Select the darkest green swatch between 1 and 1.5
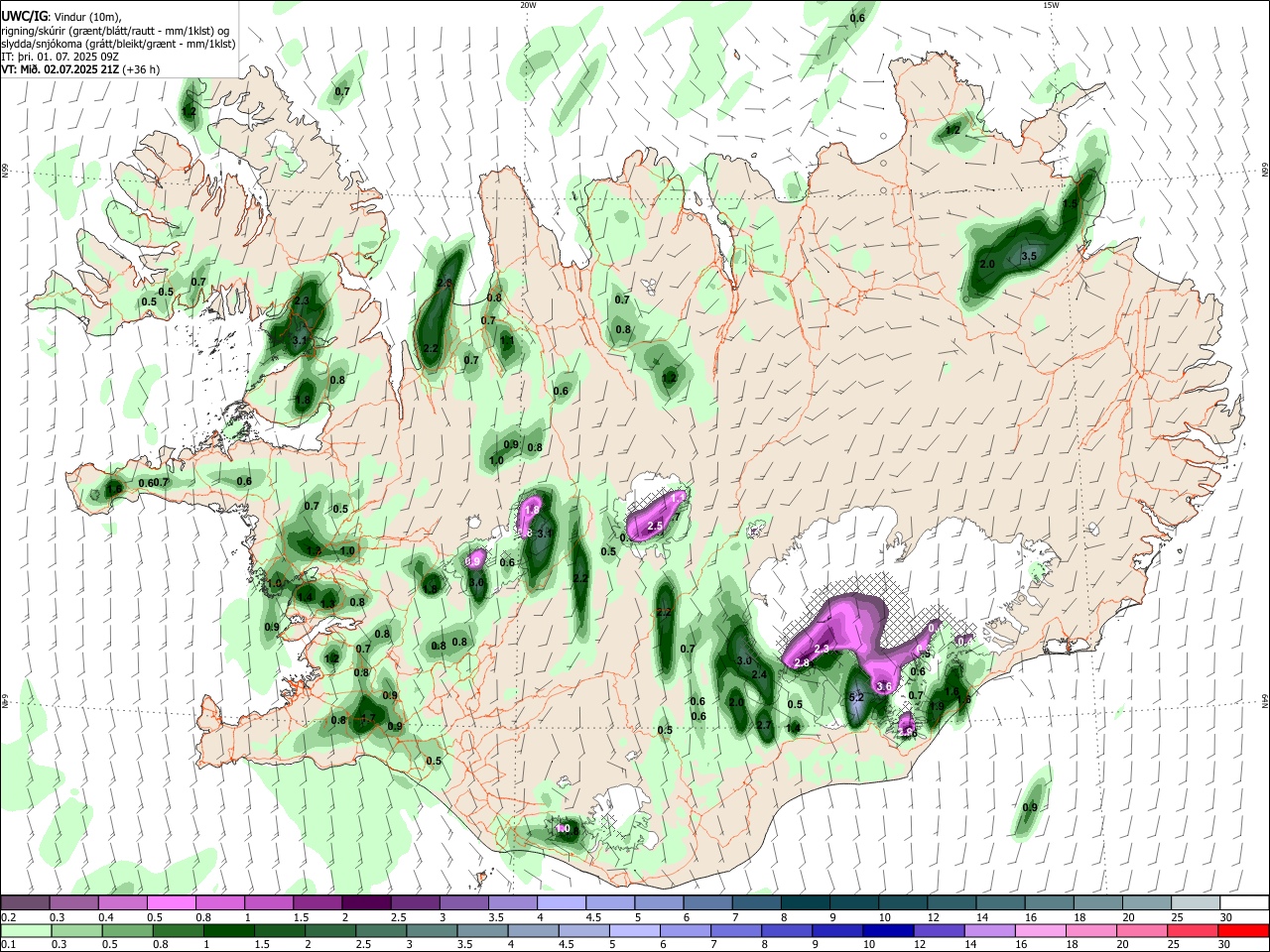This screenshot has width=1270, height=952. pos(229,930)
